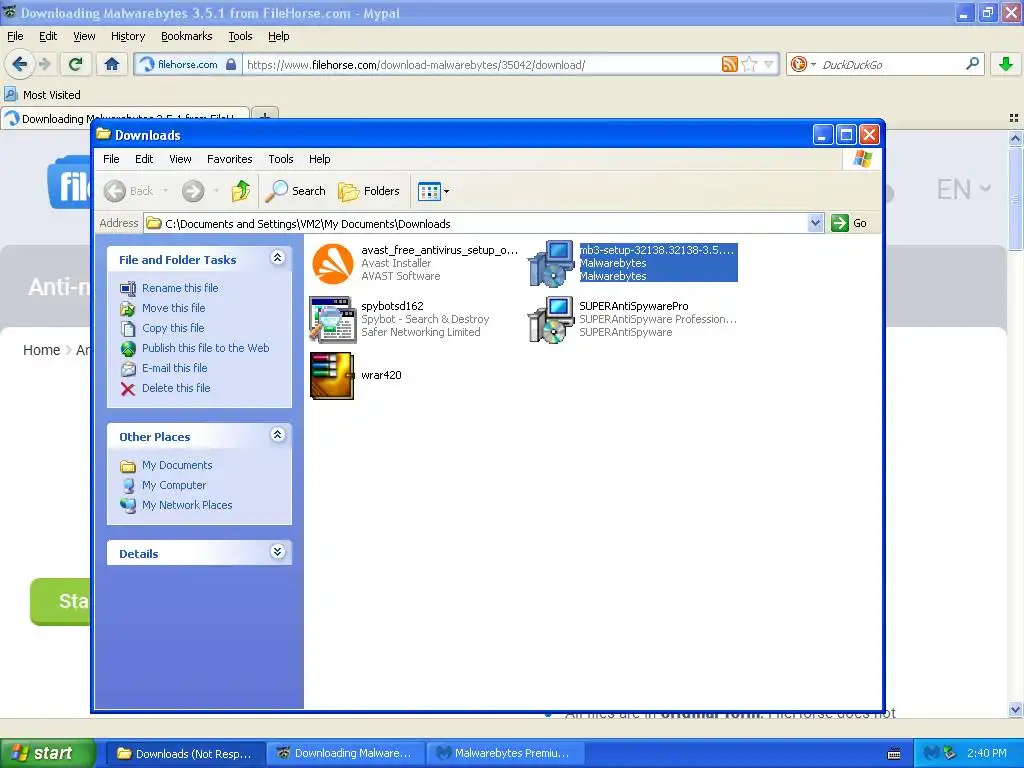Click the Windows start button
1024x768 pixels.
[47, 753]
